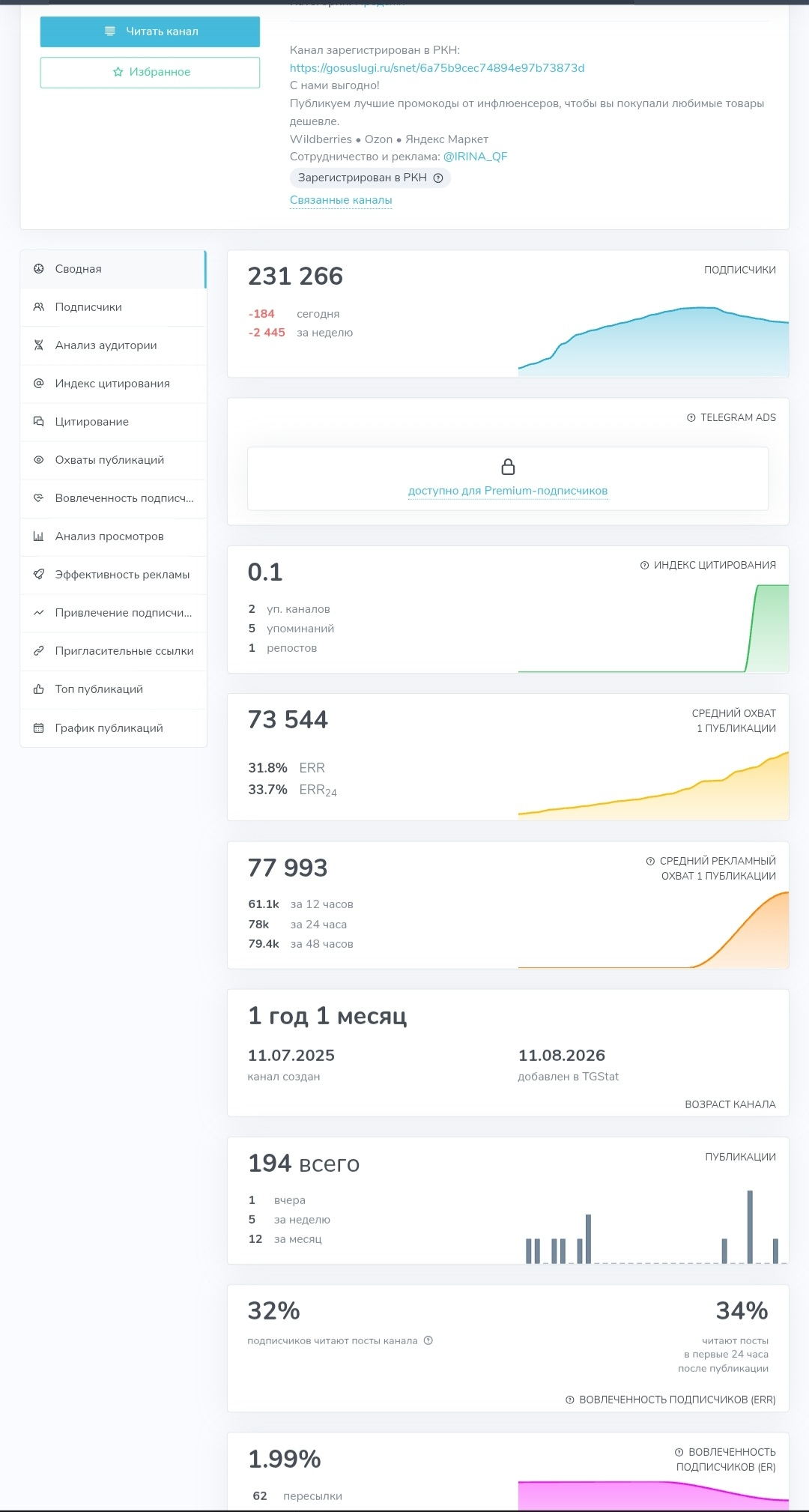Screen dimensions: 809x1512
Task: Click the -2 445 weekly change value
Action: click(x=267, y=333)
